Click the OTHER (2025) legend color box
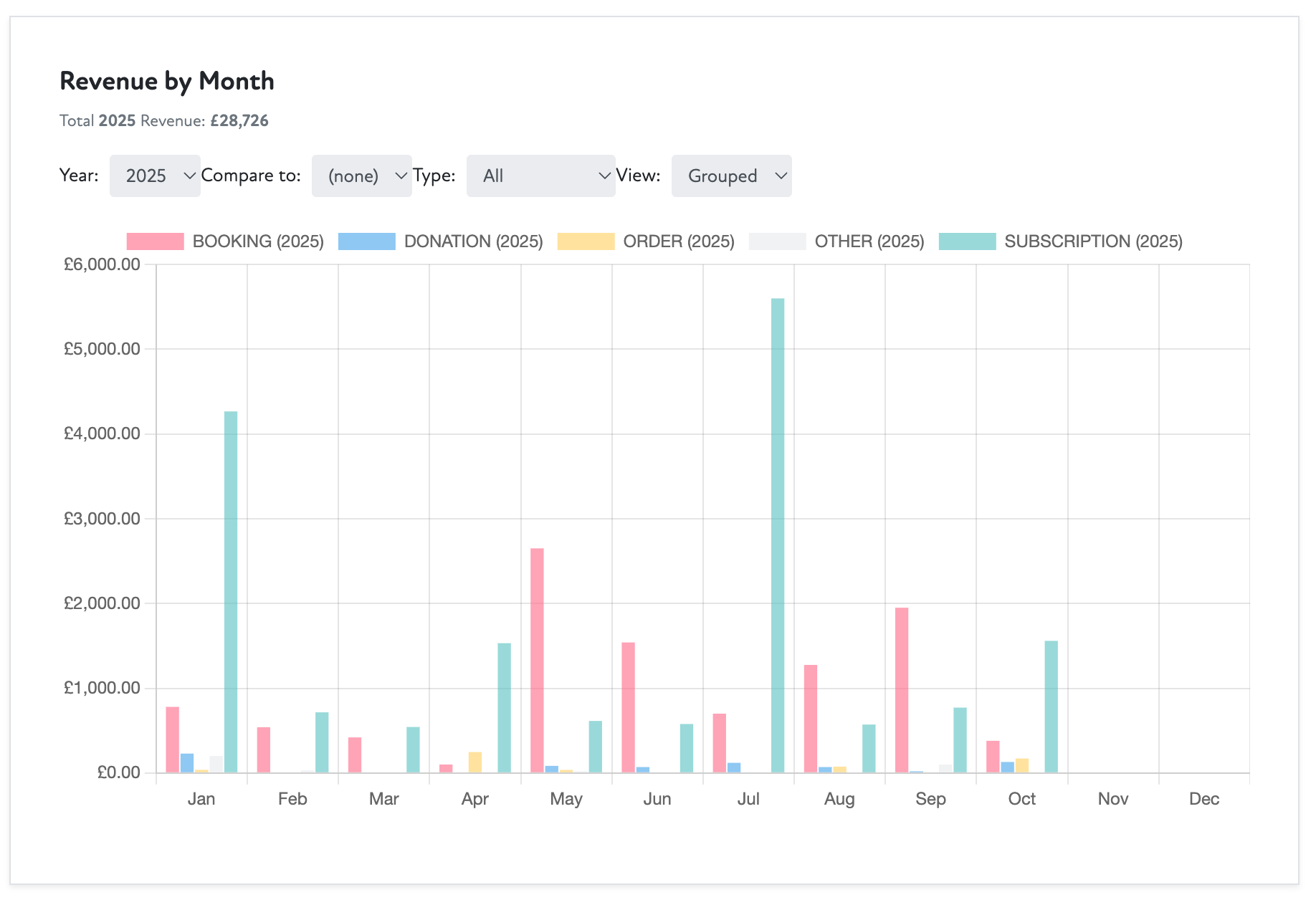This screenshot has height=910, width=1316. click(x=777, y=241)
